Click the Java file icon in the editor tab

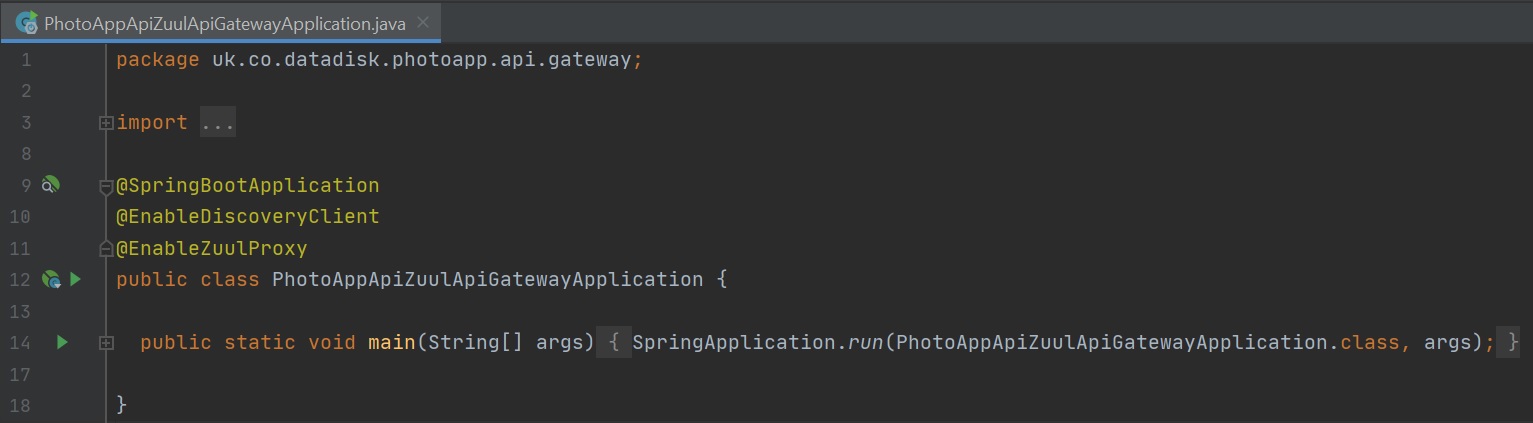[27, 22]
